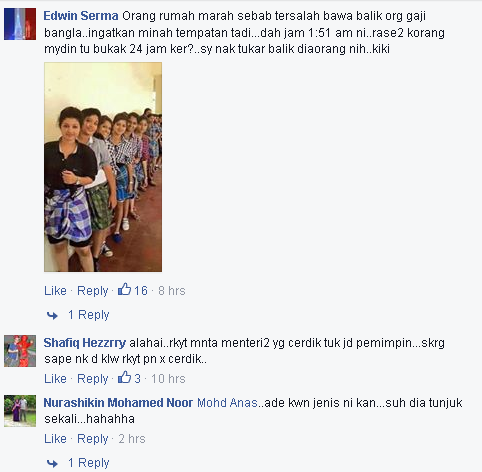The height and width of the screenshot is (472, 482).
Task: Click thumbs-up icon with 3 likes
Action: point(124,377)
